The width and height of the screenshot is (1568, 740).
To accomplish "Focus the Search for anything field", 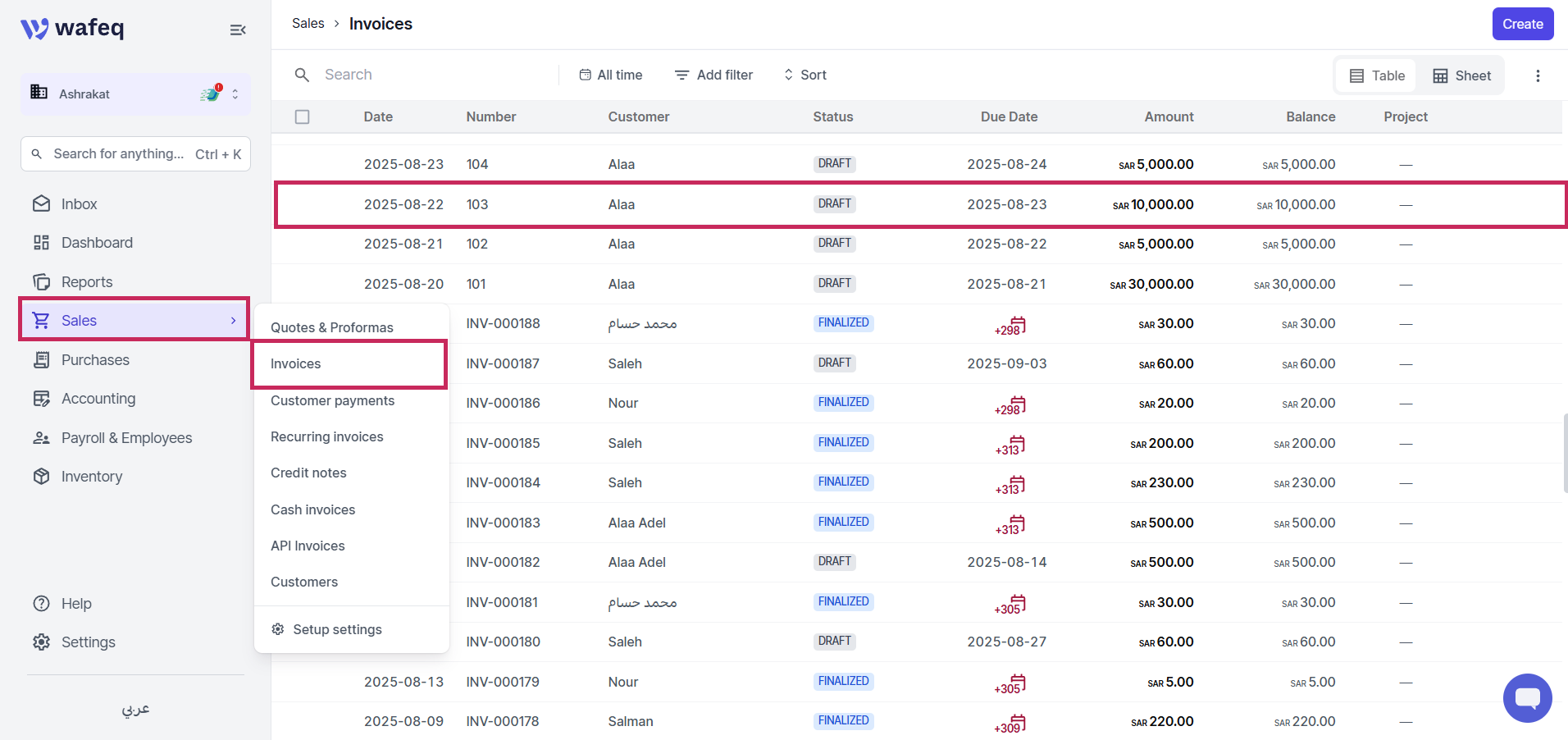I will coord(135,154).
